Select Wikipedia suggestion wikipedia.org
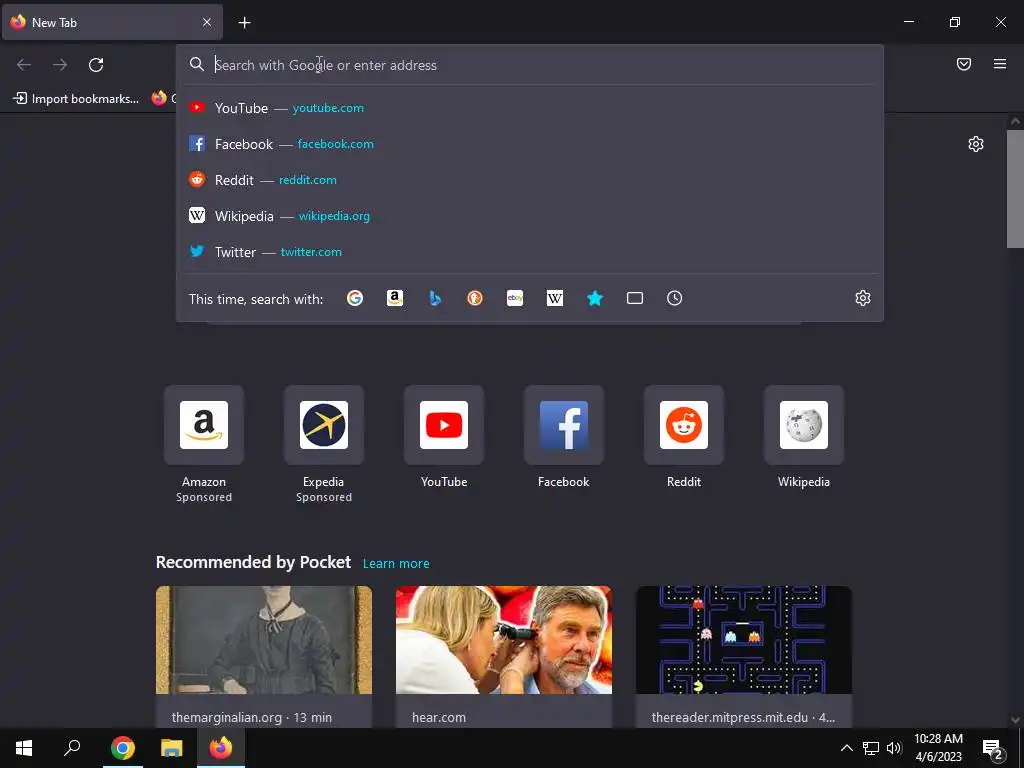The image size is (1024, 768). click(530, 216)
